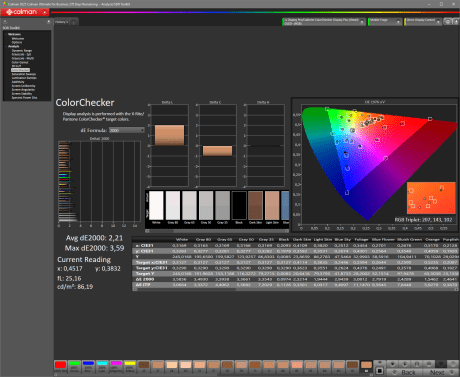The height and width of the screenshot is (377, 460).
Task: Click the settings gear icon at top right
Action: tap(448, 22)
